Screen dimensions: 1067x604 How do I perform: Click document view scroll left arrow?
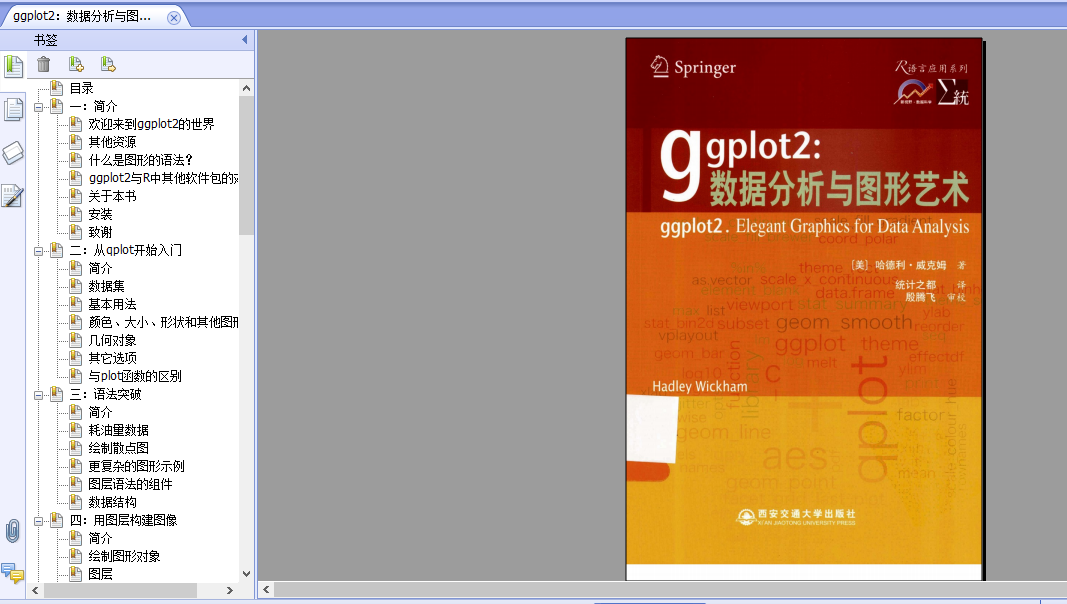coord(267,590)
